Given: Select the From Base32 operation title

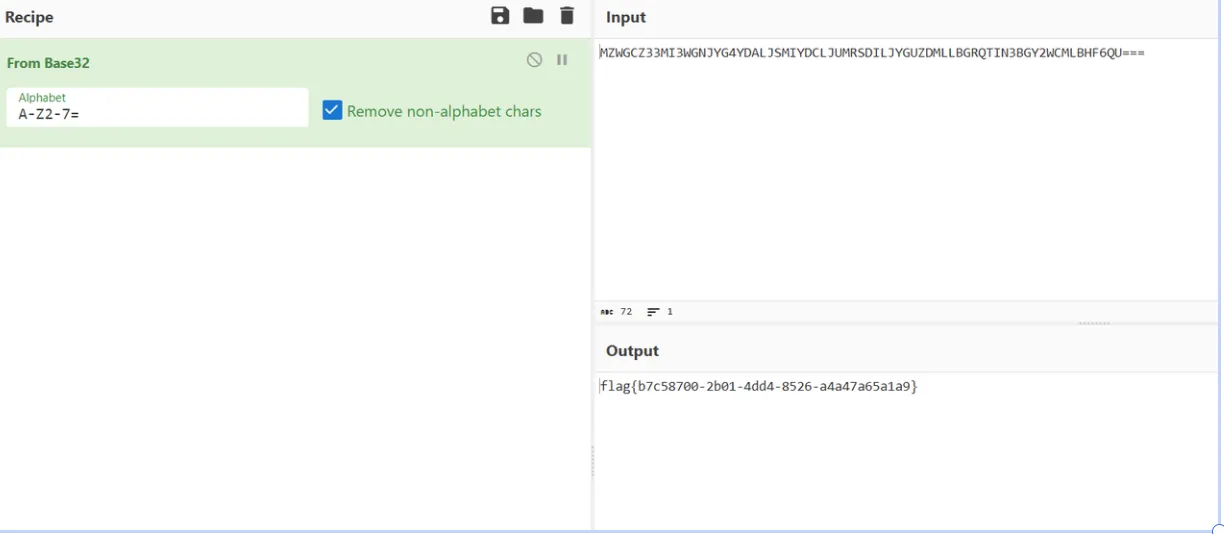Looking at the screenshot, I should coord(48,63).
